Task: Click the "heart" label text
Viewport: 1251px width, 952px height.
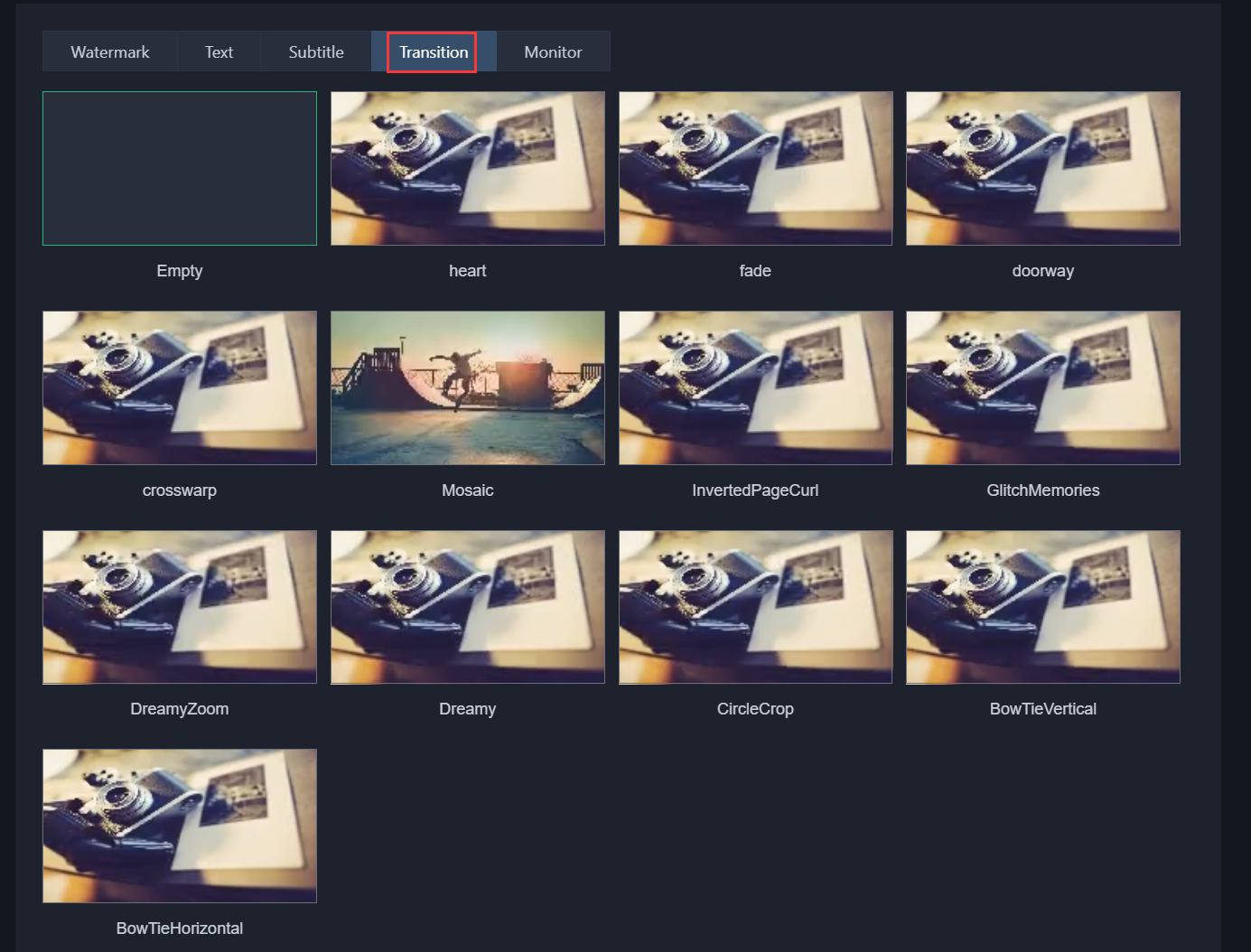Action: pyautogui.click(x=468, y=271)
